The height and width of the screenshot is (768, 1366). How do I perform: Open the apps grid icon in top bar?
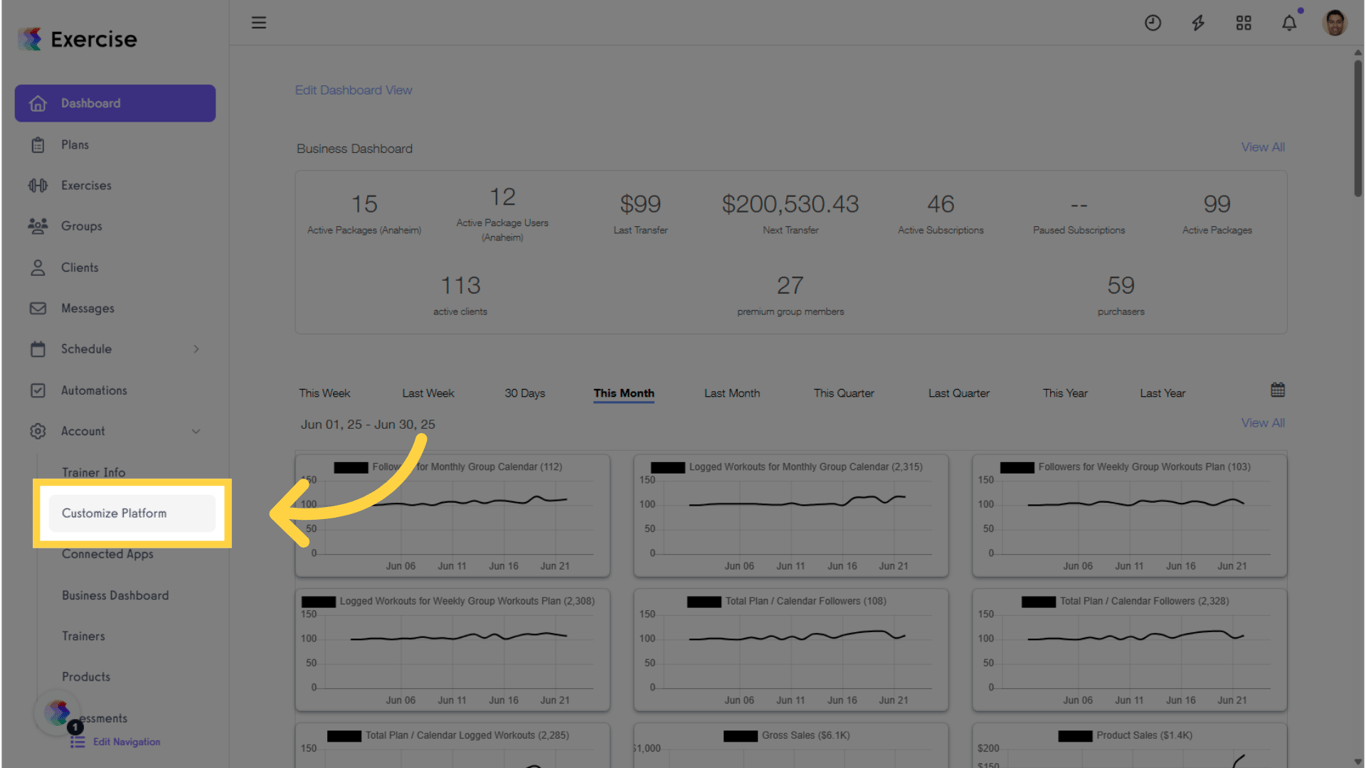1243,22
